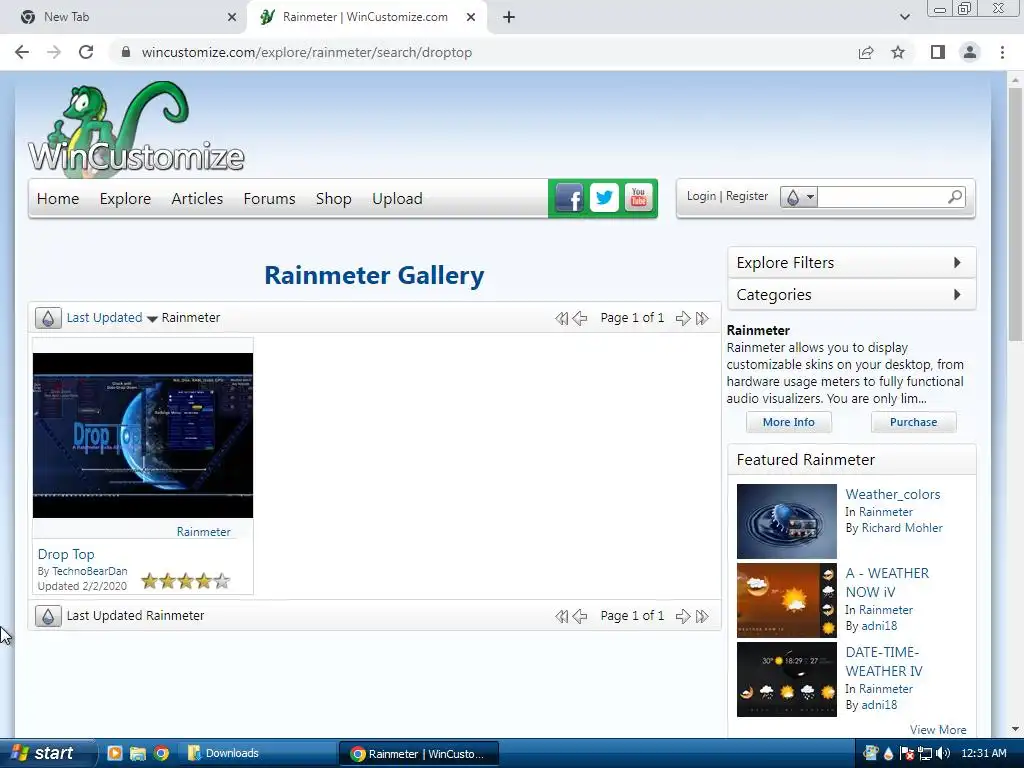Open the Shop menu item

[x=333, y=199]
